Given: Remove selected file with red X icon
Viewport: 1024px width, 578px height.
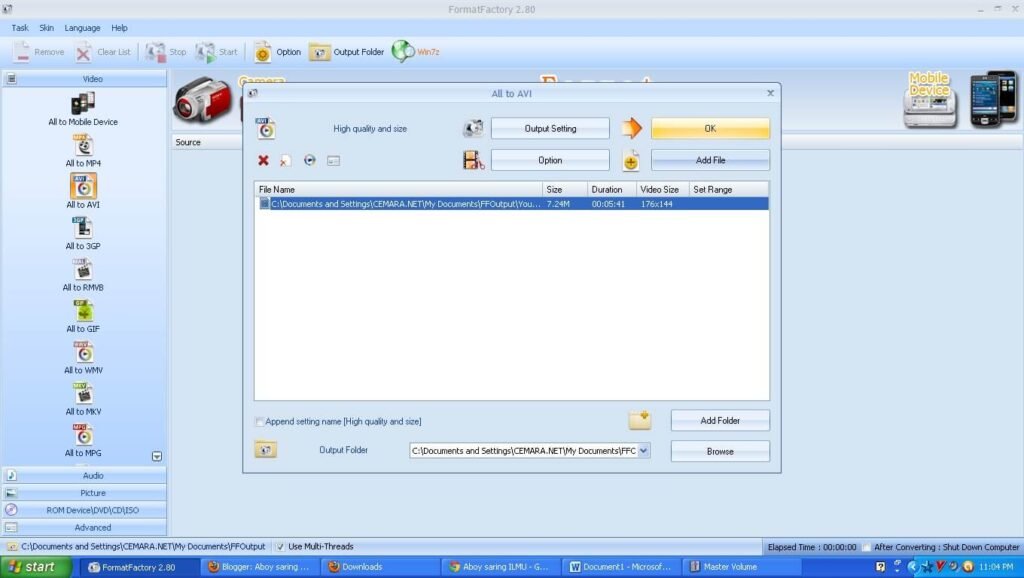Looking at the screenshot, I should coord(263,160).
